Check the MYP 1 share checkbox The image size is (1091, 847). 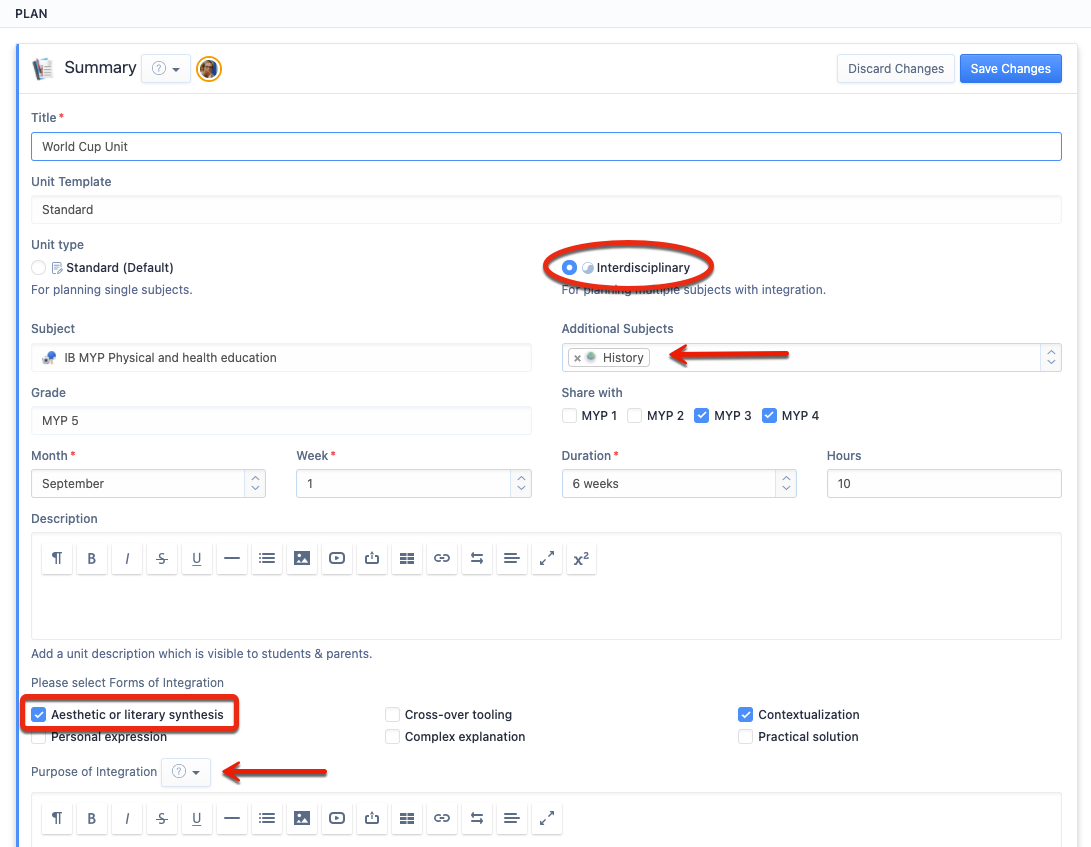(569, 416)
